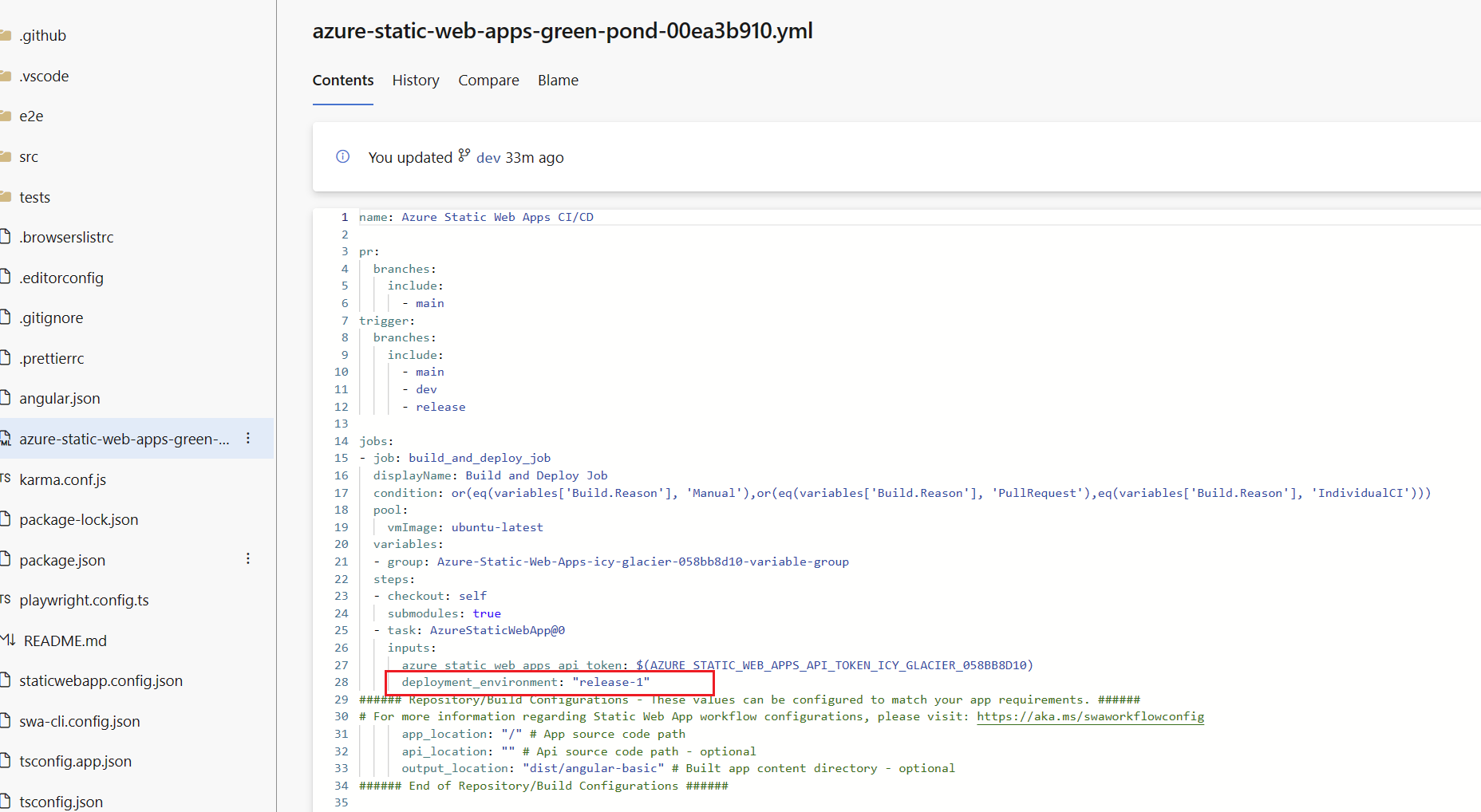The image size is (1481, 812).
Task: Click the playwright.config.ts TypeScript icon
Action: coord(5,599)
